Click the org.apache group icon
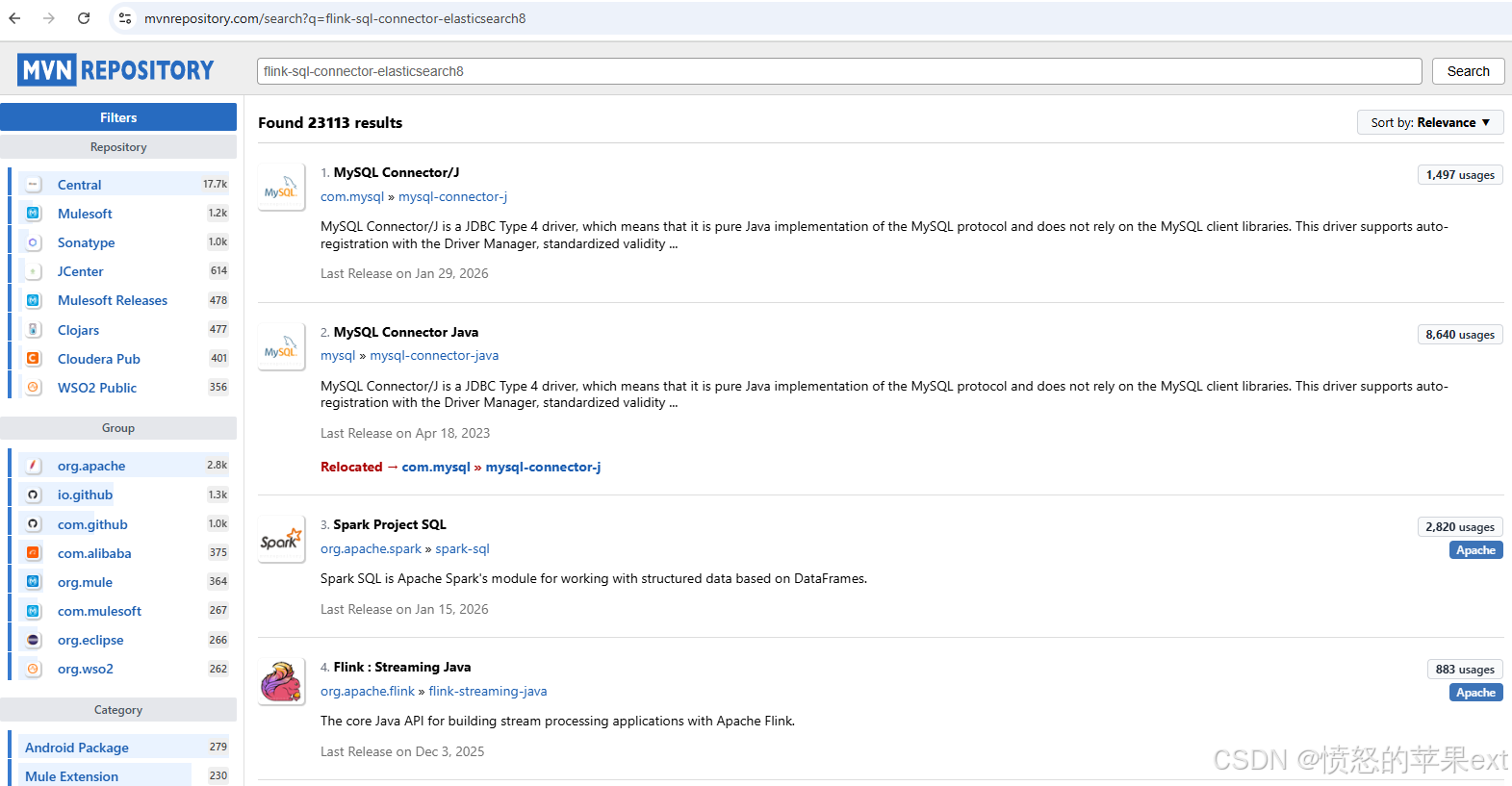 coord(34,466)
